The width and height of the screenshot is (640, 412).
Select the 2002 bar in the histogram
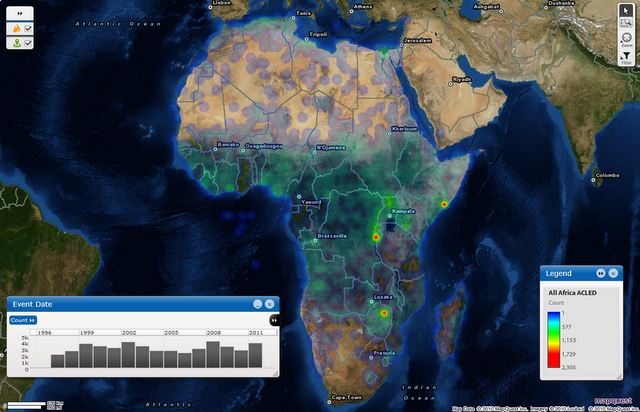[x=127, y=355]
